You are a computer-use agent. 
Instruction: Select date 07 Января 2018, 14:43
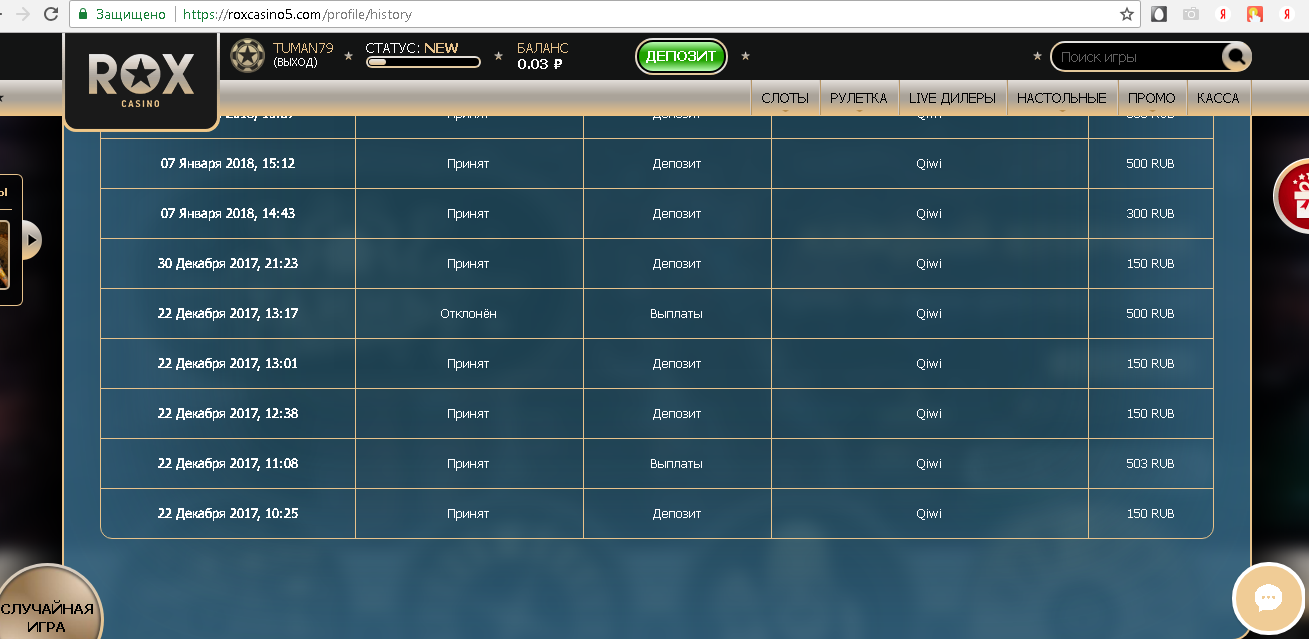228,213
